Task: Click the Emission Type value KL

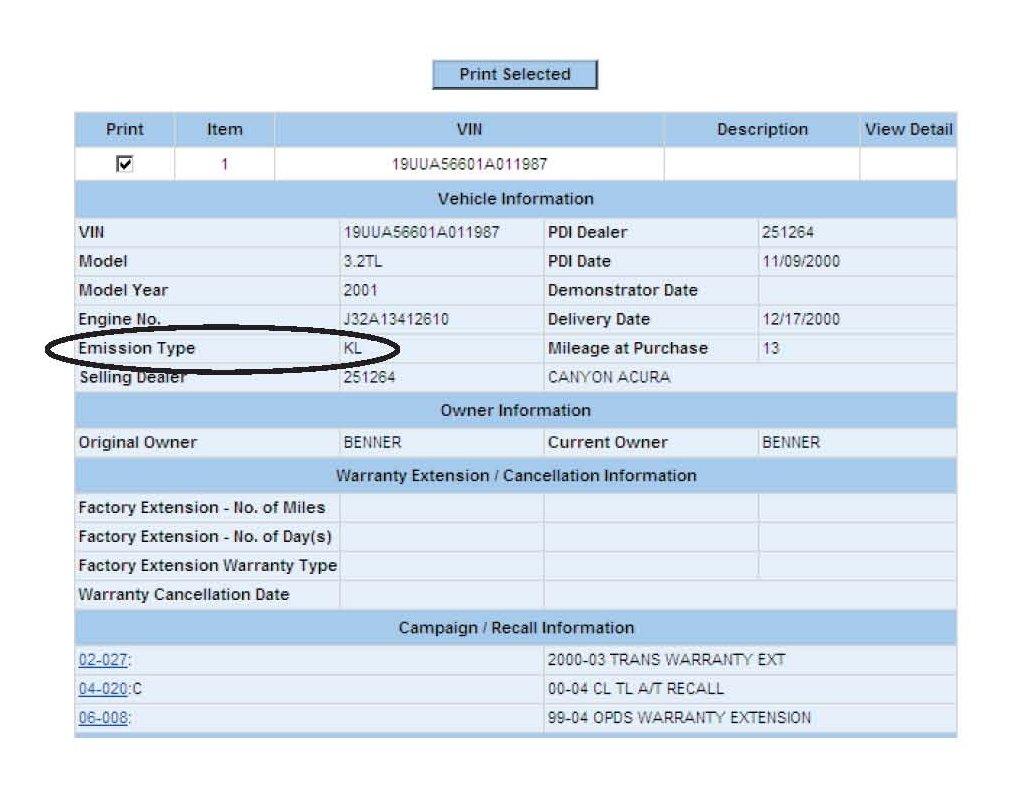Action: coord(352,349)
